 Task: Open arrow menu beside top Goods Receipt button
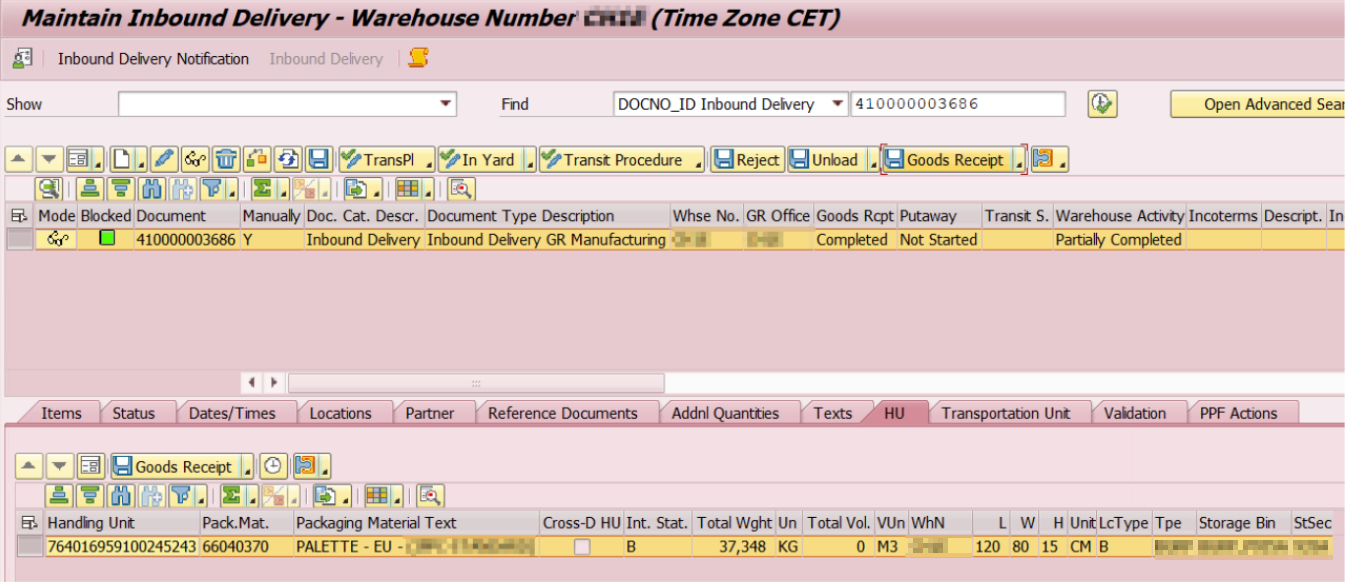pyautogui.click(x=1019, y=160)
